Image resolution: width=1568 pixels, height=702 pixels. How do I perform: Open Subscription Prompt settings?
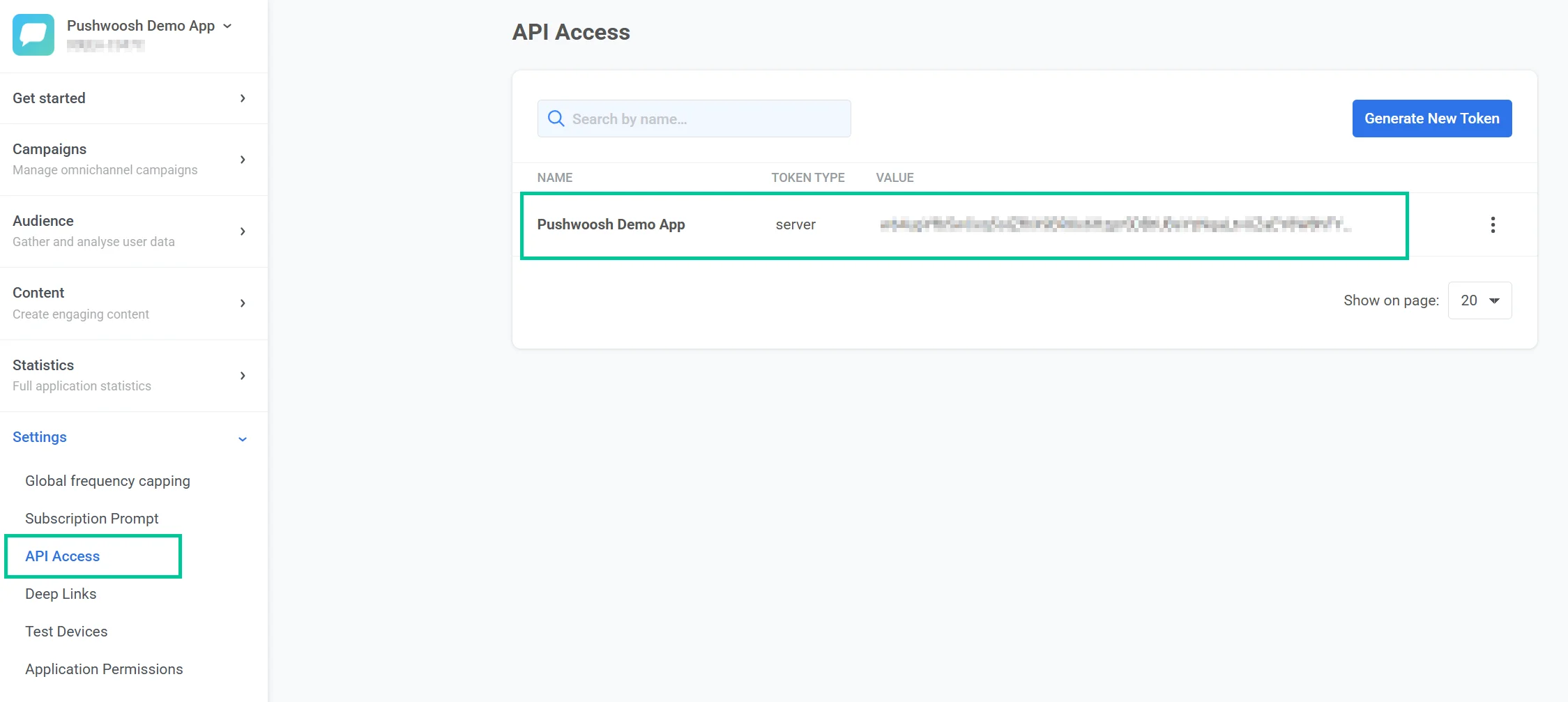point(91,518)
